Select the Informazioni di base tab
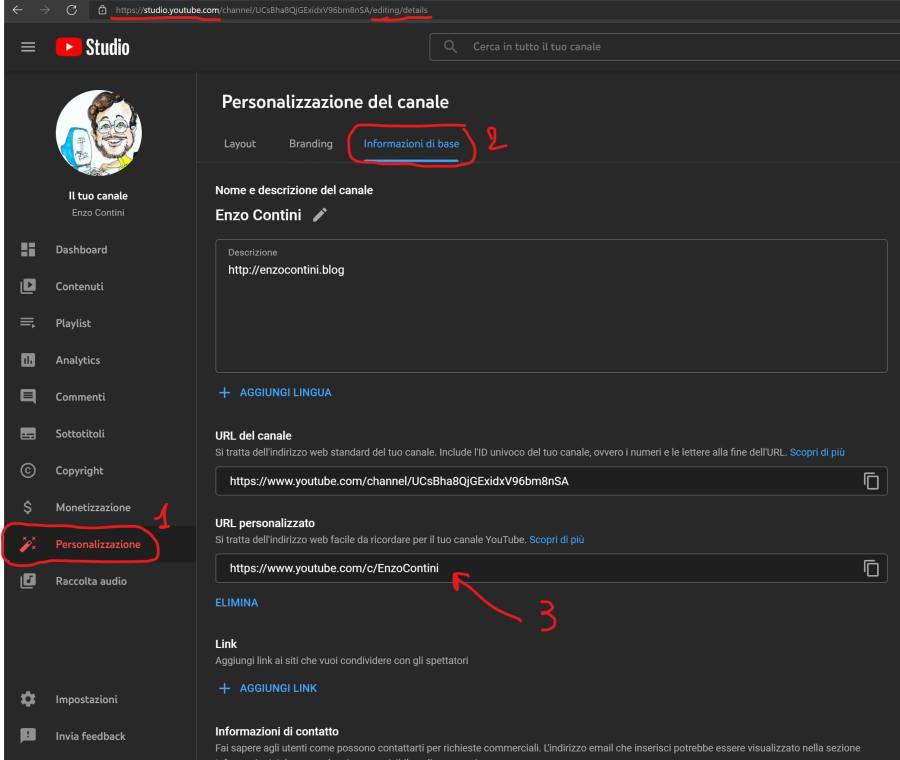 pos(411,144)
